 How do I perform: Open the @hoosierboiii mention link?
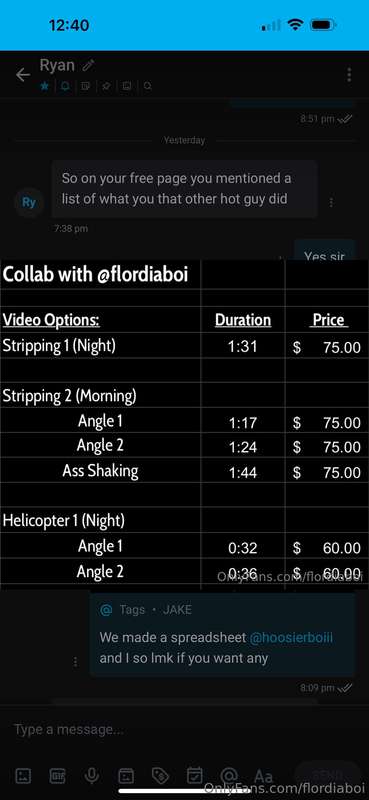point(291,638)
